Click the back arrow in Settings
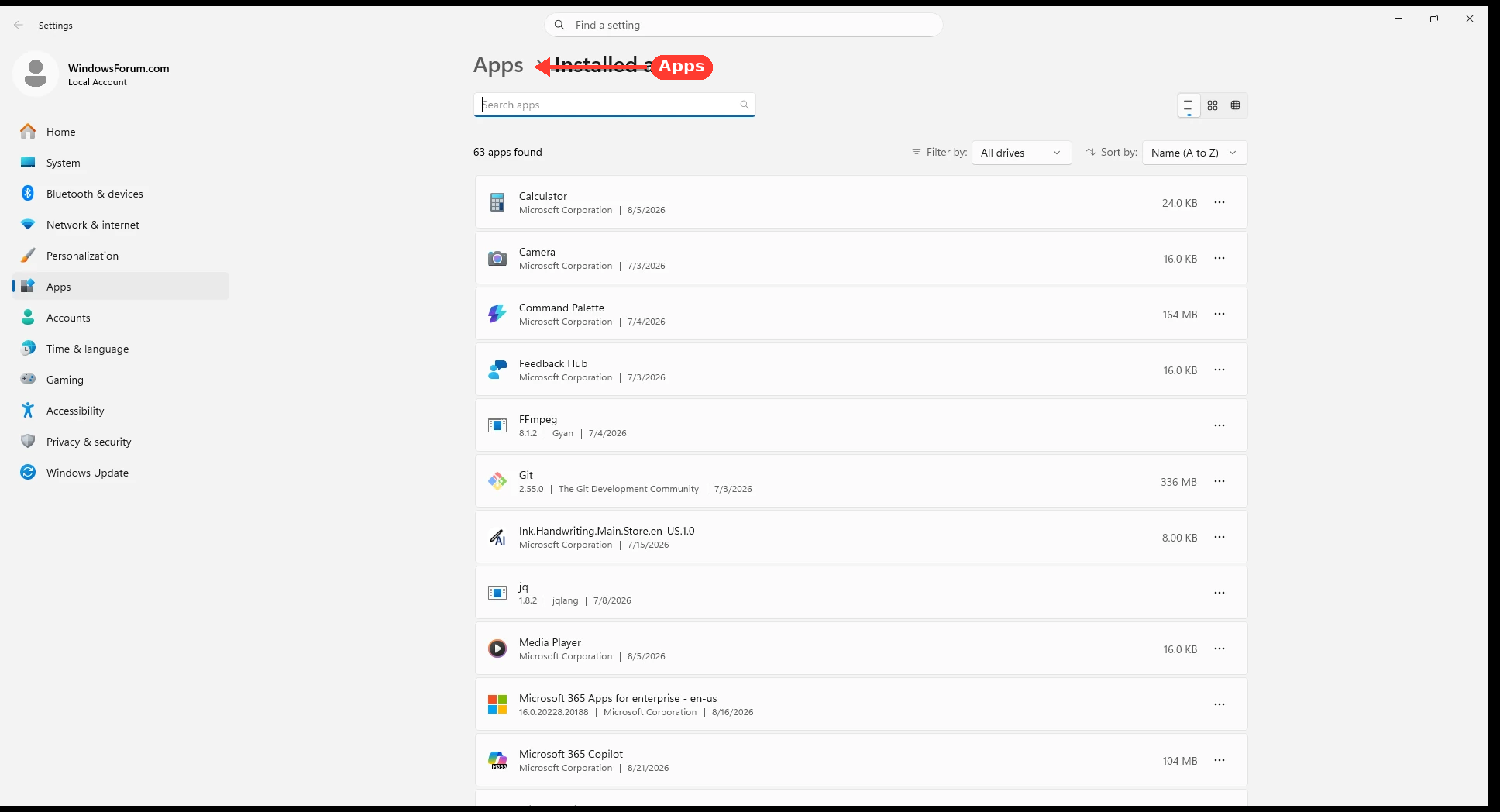The height and width of the screenshot is (812, 1500). point(19,25)
